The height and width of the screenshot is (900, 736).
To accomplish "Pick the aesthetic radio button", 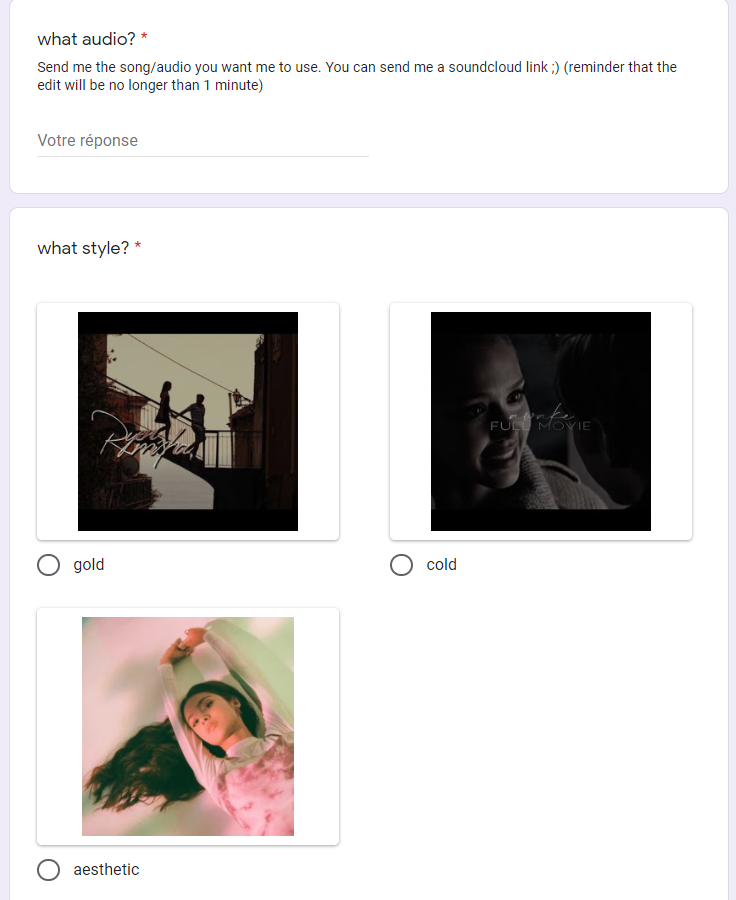I will pyautogui.click(x=49, y=870).
